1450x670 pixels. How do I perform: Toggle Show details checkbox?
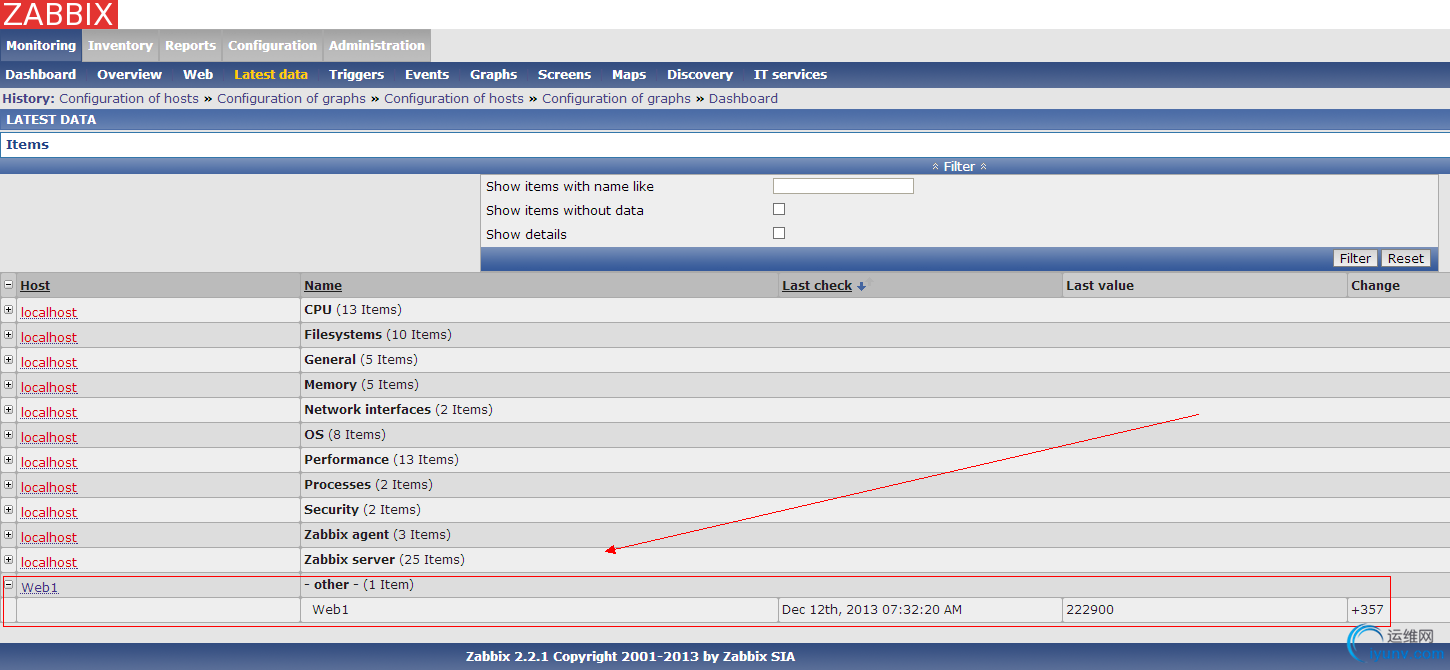coord(779,233)
